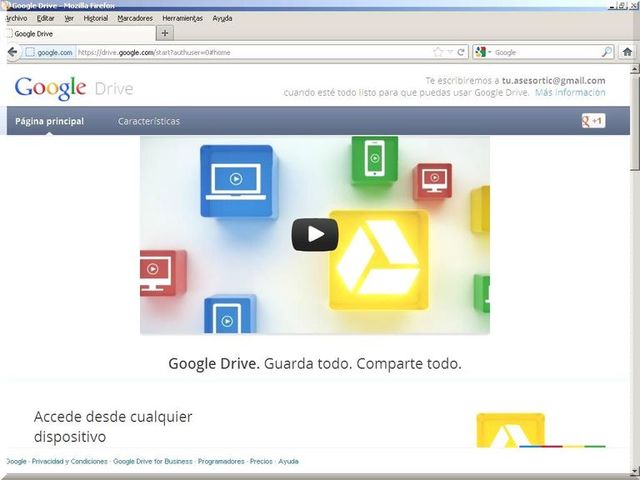
Task: Click the reload page icon
Action: point(461,52)
